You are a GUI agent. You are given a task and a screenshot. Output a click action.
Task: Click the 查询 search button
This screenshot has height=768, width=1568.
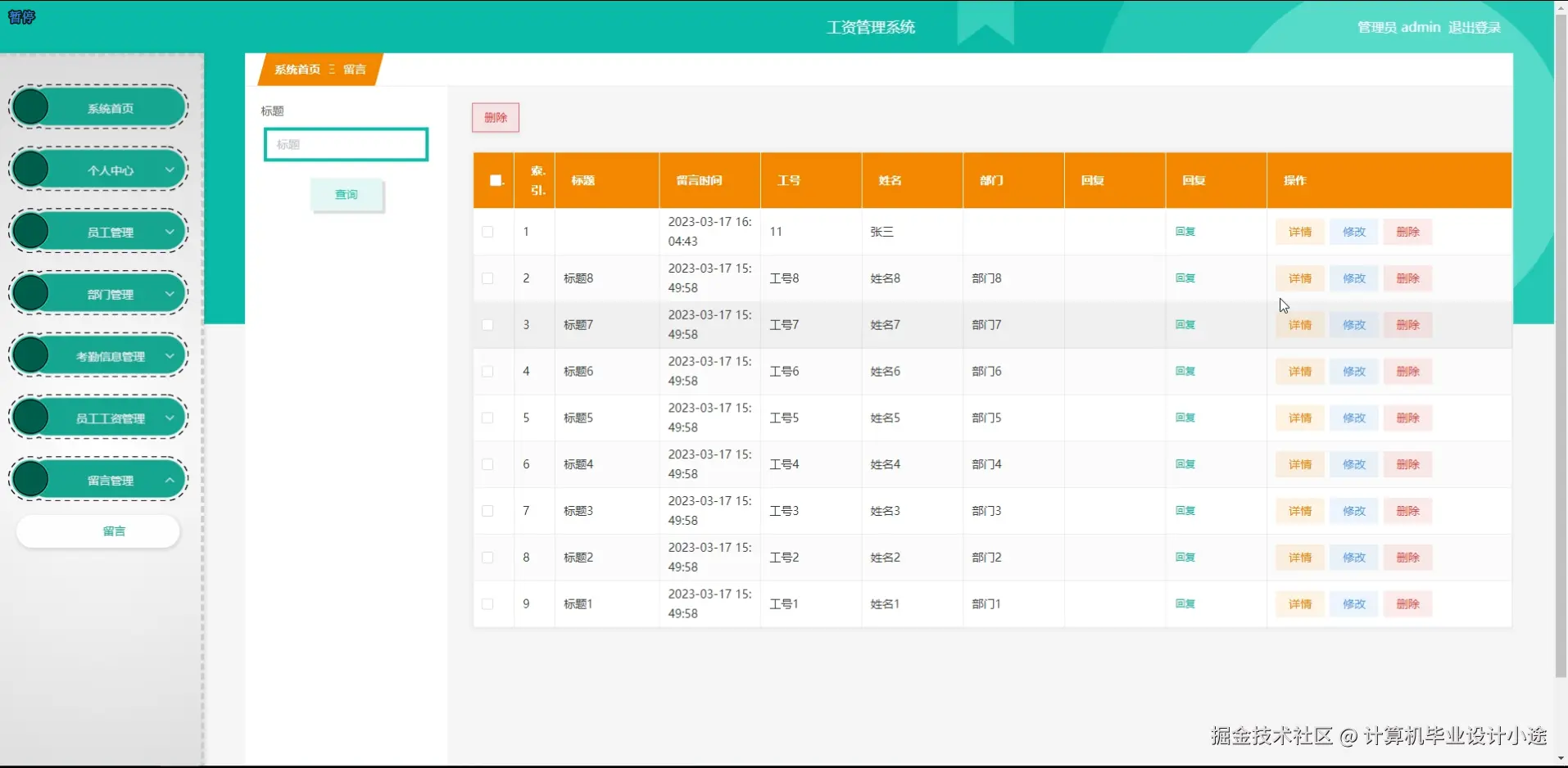[x=347, y=195]
